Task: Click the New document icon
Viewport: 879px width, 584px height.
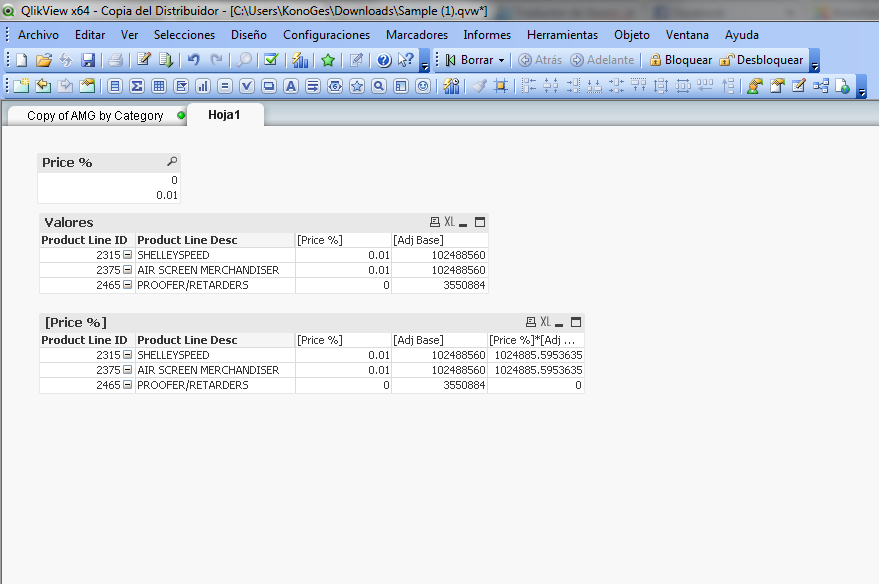Action: point(21,60)
